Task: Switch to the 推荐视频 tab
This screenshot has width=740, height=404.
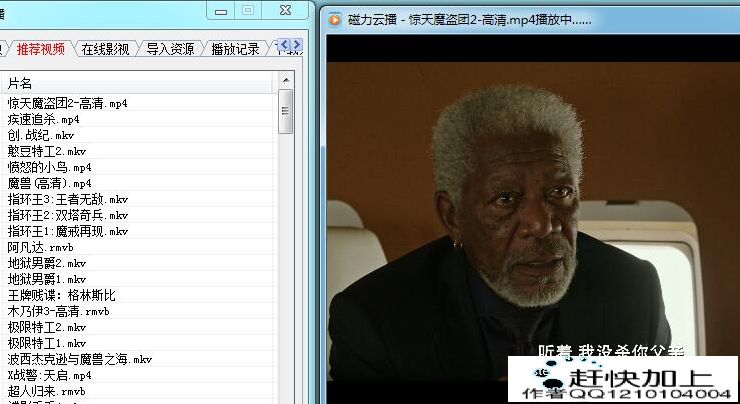Action: pyautogui.click(x=41, y=49)
